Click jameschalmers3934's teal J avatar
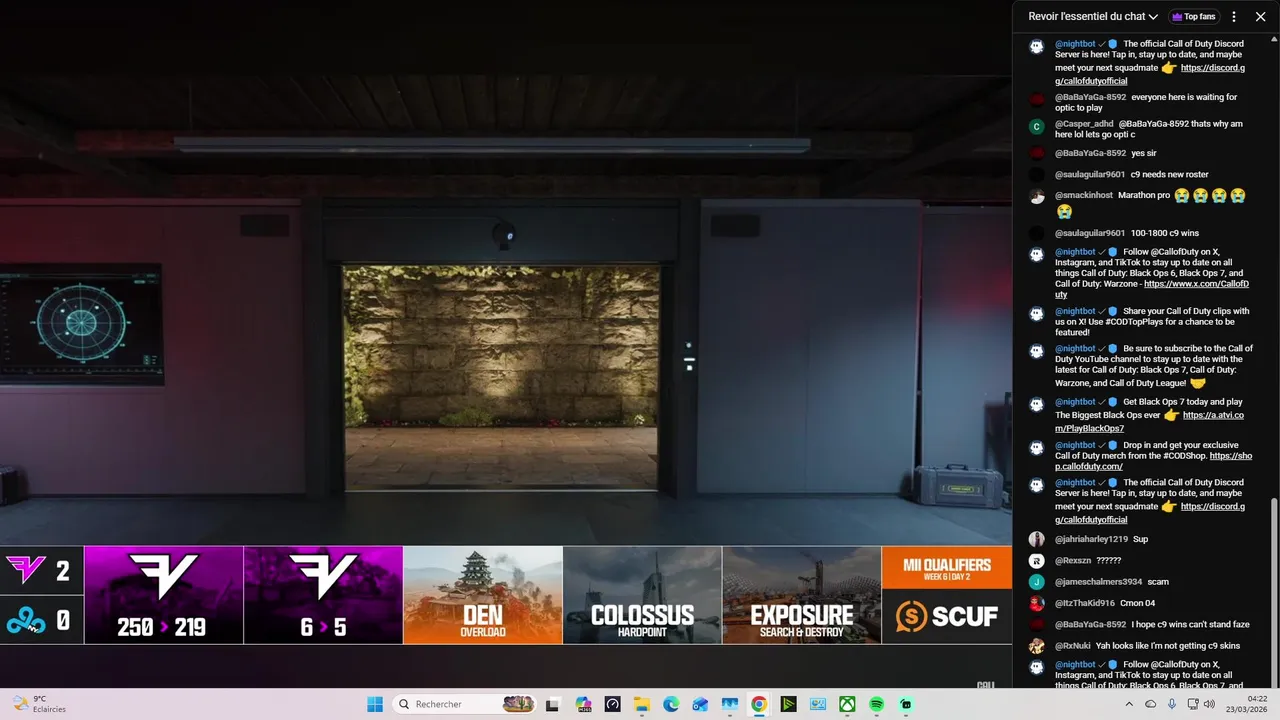The height and width of the screenshot is (720, 1280). (x=1037, y=582)
